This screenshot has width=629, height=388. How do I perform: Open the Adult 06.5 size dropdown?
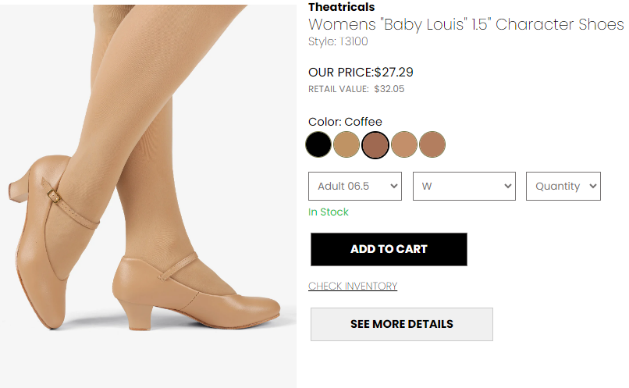pos(355,186)
